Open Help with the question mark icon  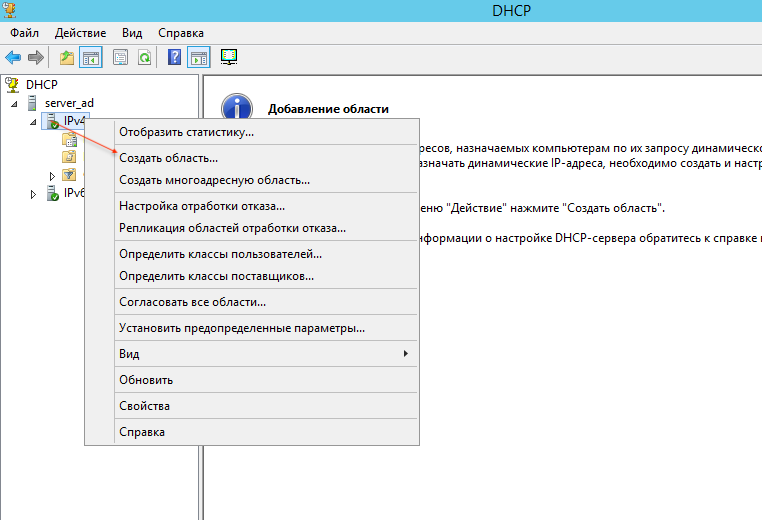(174, 57)
